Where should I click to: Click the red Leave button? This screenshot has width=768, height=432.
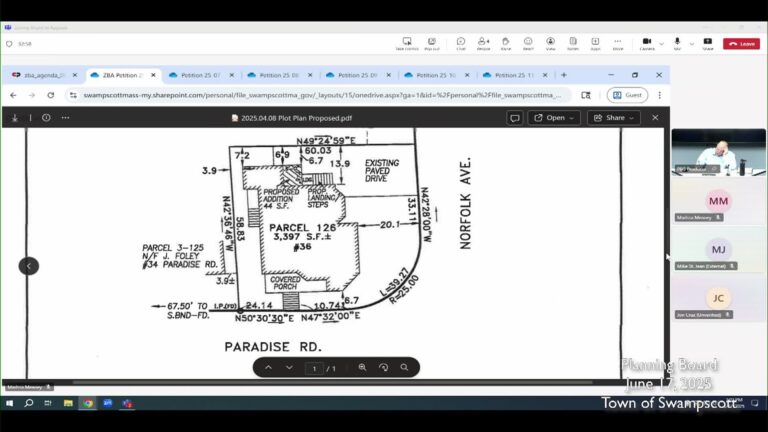click(741, 43)
